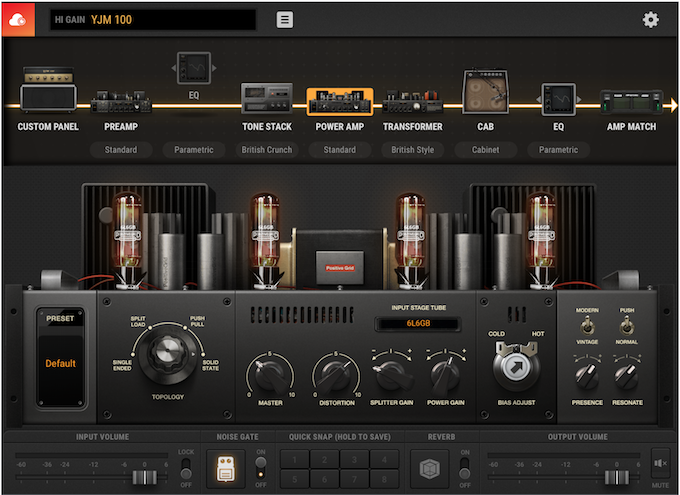Click the Power Gain knob
The height and width of the screenshot is (495, 680).
pos(445,374)
